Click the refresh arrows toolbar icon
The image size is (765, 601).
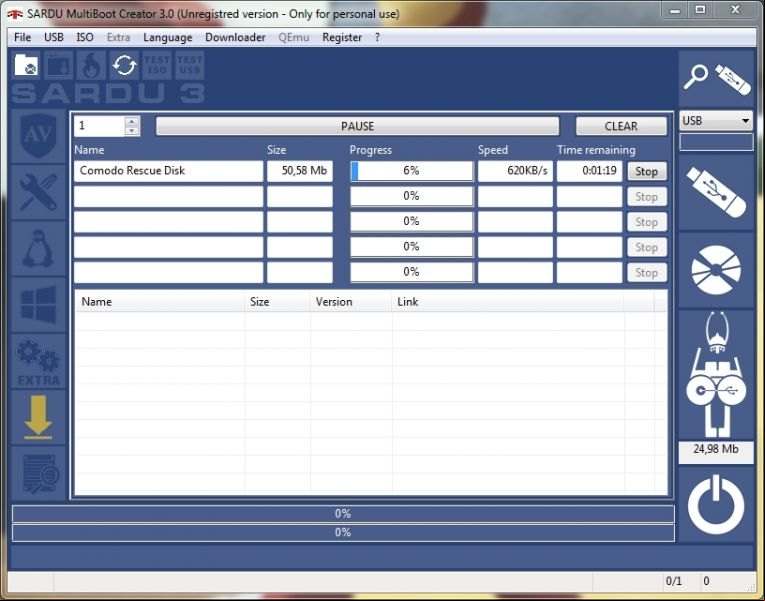coord(124,65)
